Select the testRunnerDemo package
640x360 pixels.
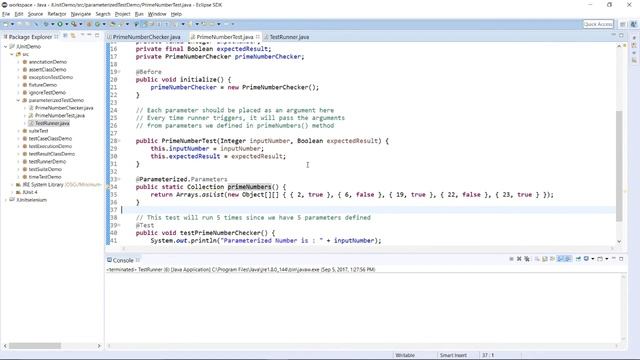click(x=47, y=162)
